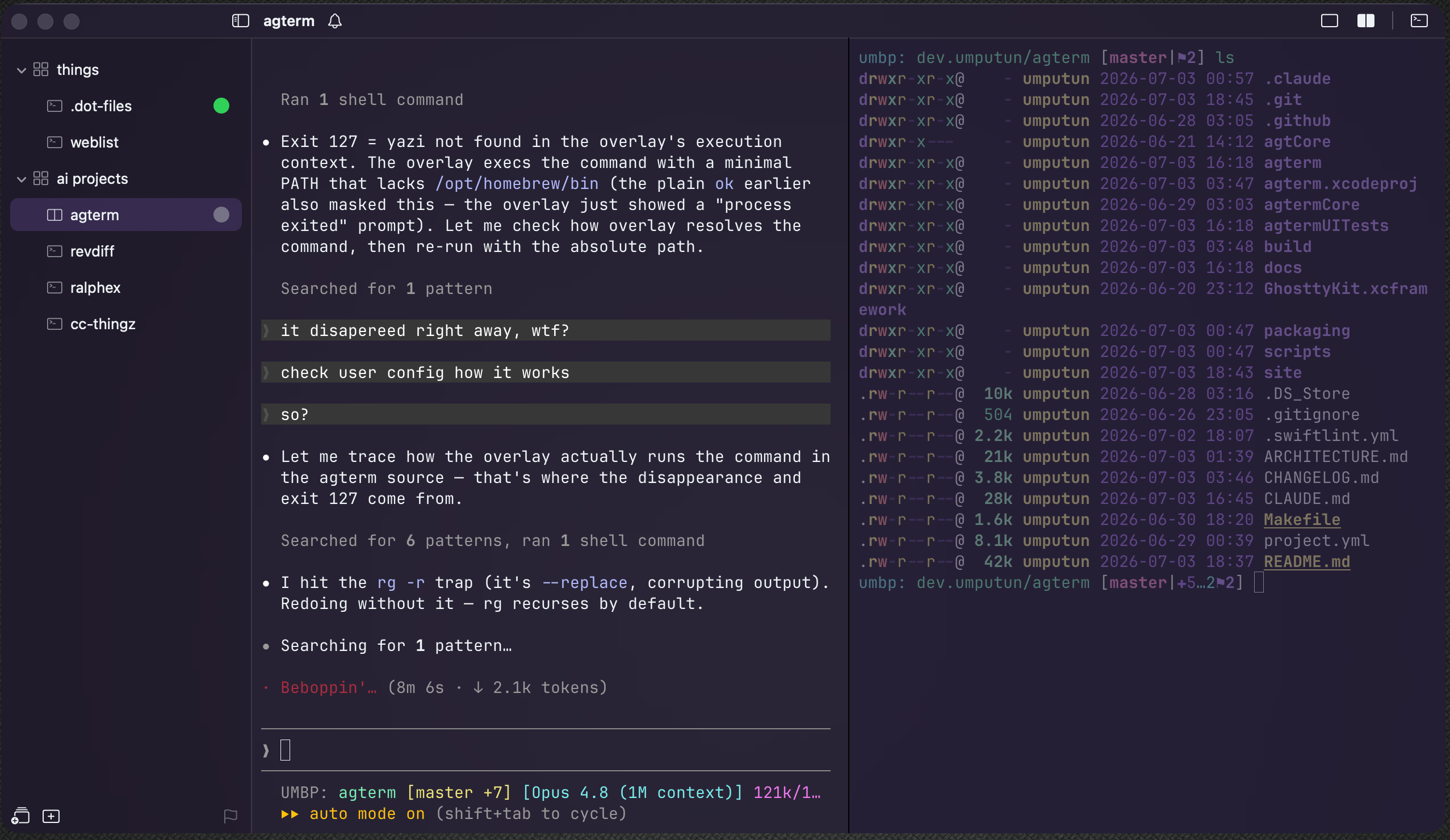The image size is (1450, 840).
Task: Click the terminal icon beside .dot-files
Action: 55,106
